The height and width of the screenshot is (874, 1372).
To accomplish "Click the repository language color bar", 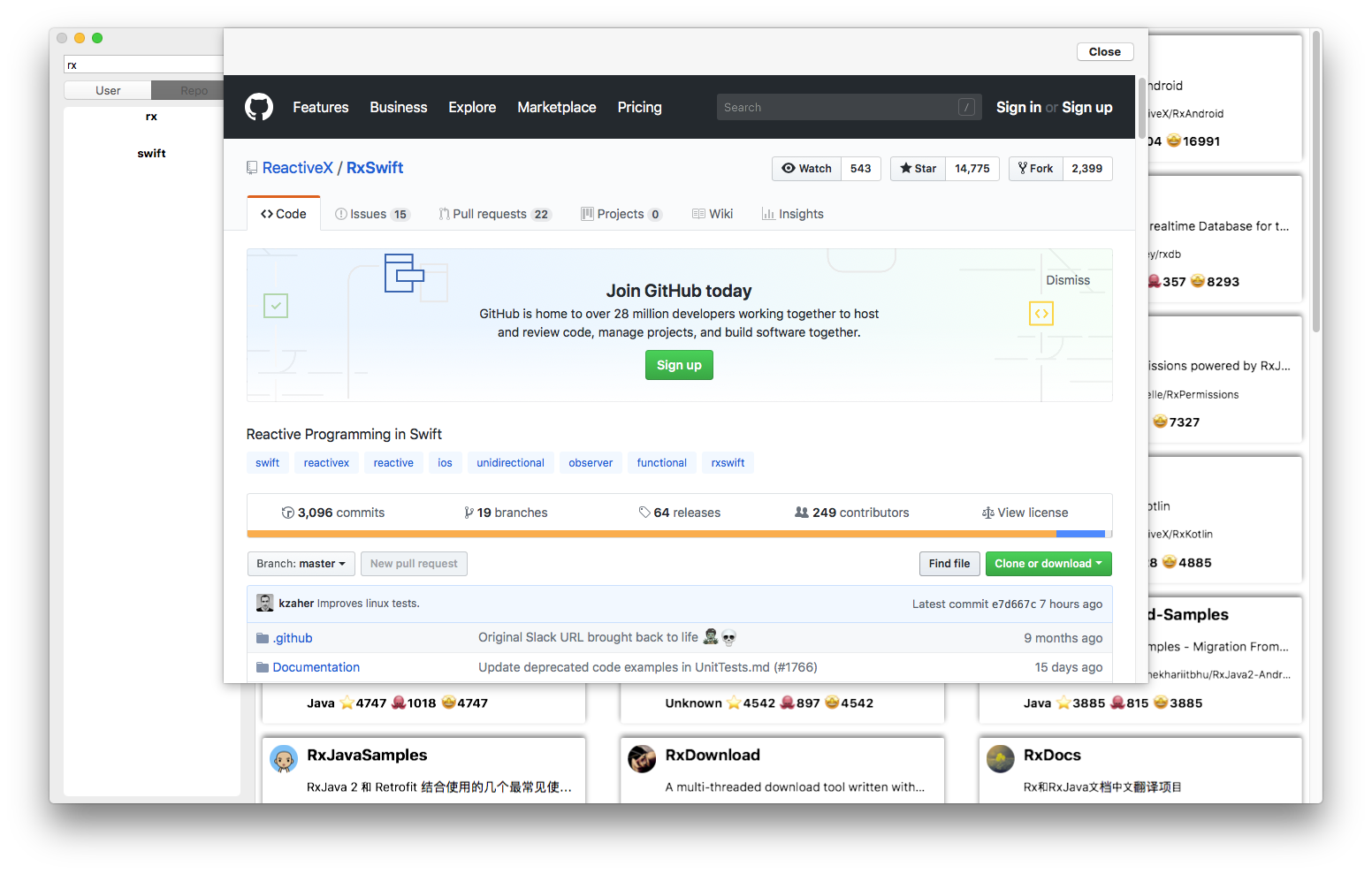I will point(679,534).
